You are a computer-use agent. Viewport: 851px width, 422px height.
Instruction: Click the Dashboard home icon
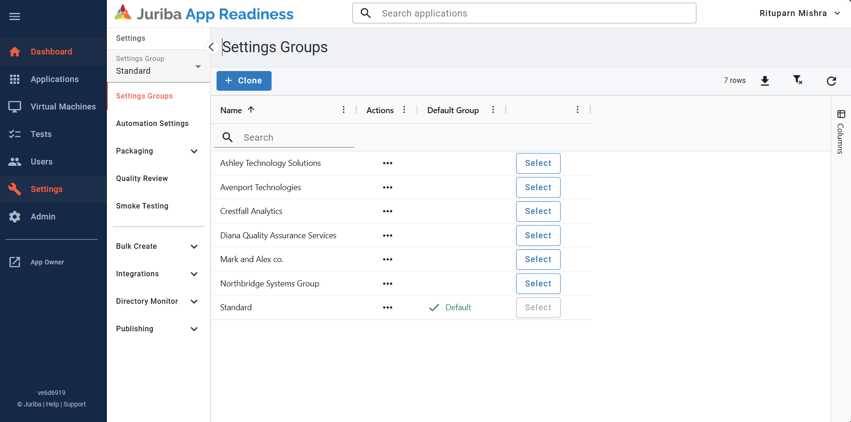click(15, 52)
